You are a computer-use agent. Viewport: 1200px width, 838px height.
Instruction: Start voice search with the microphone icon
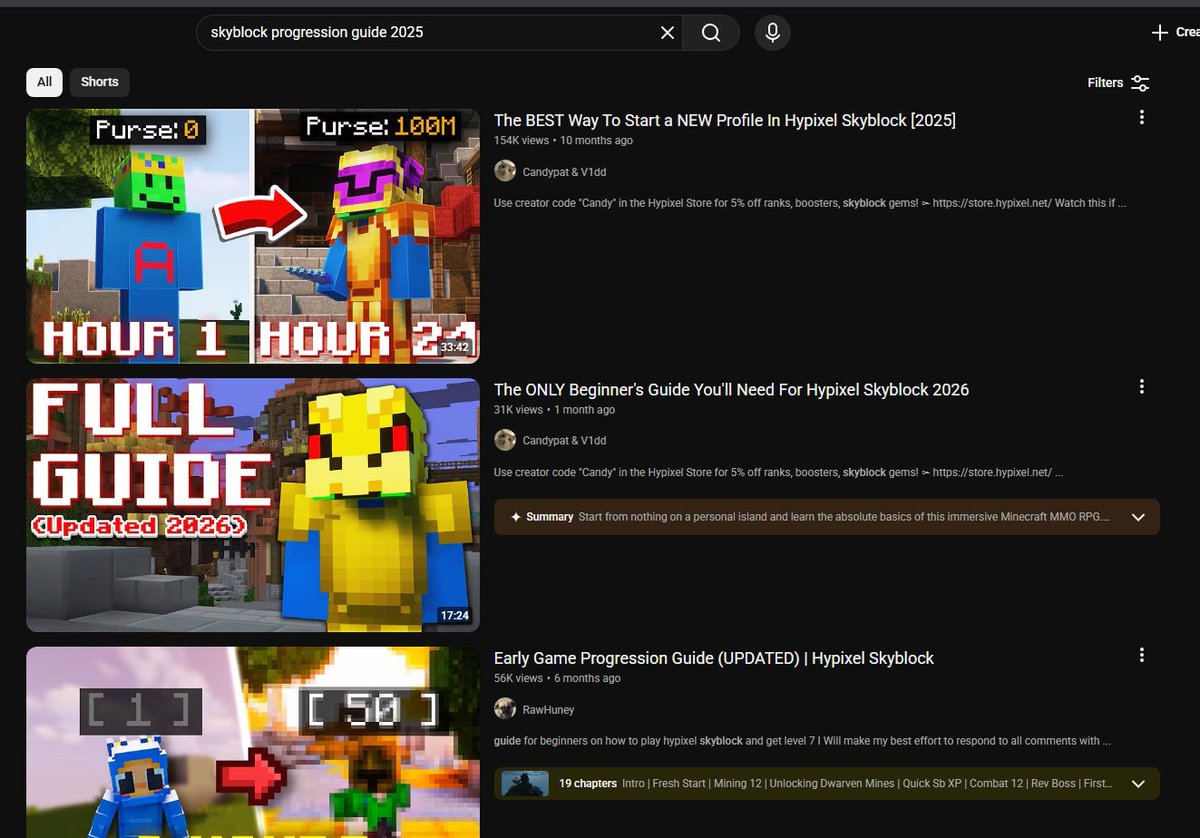[772, 33]
